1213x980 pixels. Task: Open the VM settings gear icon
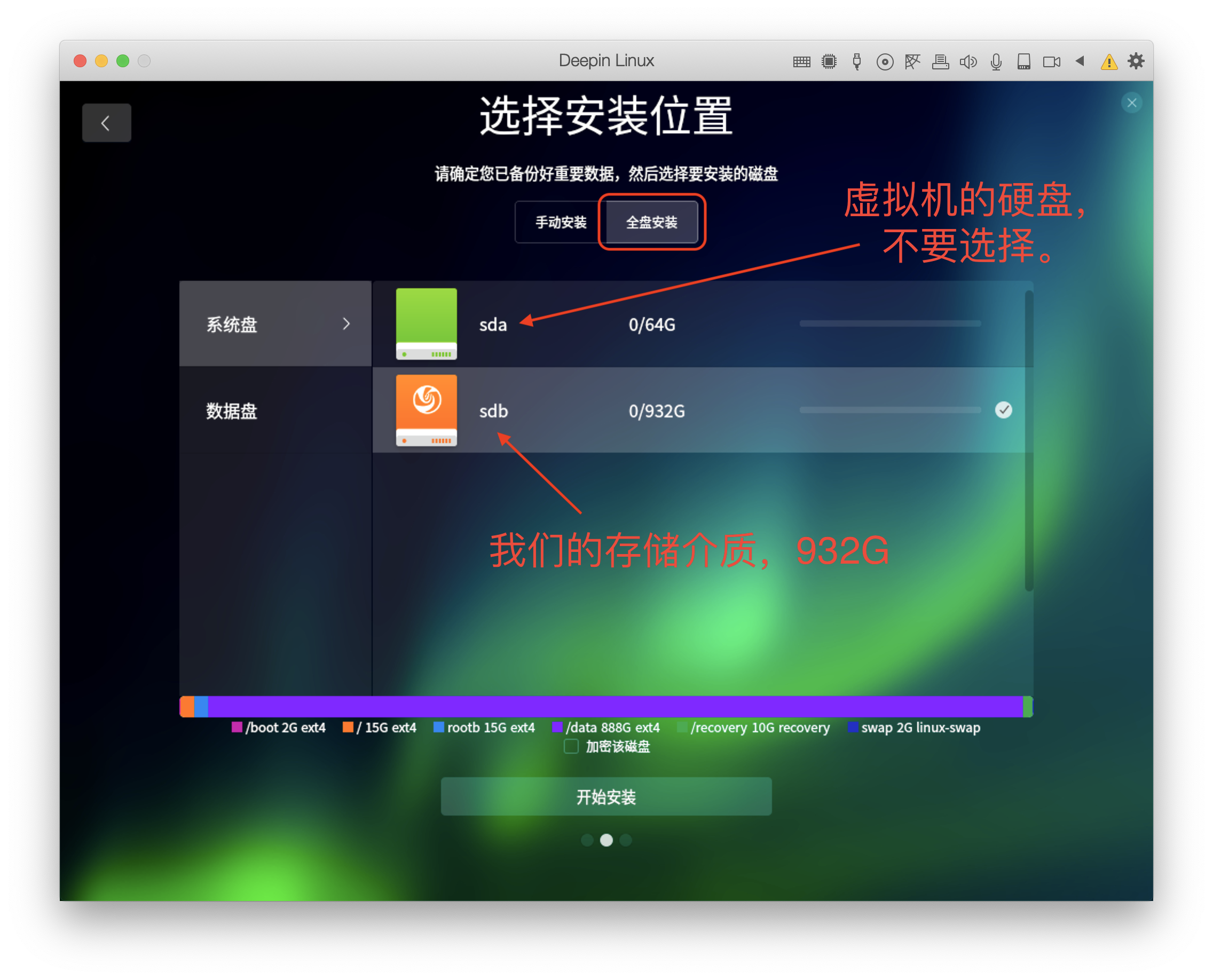(x=1136, y=61)
